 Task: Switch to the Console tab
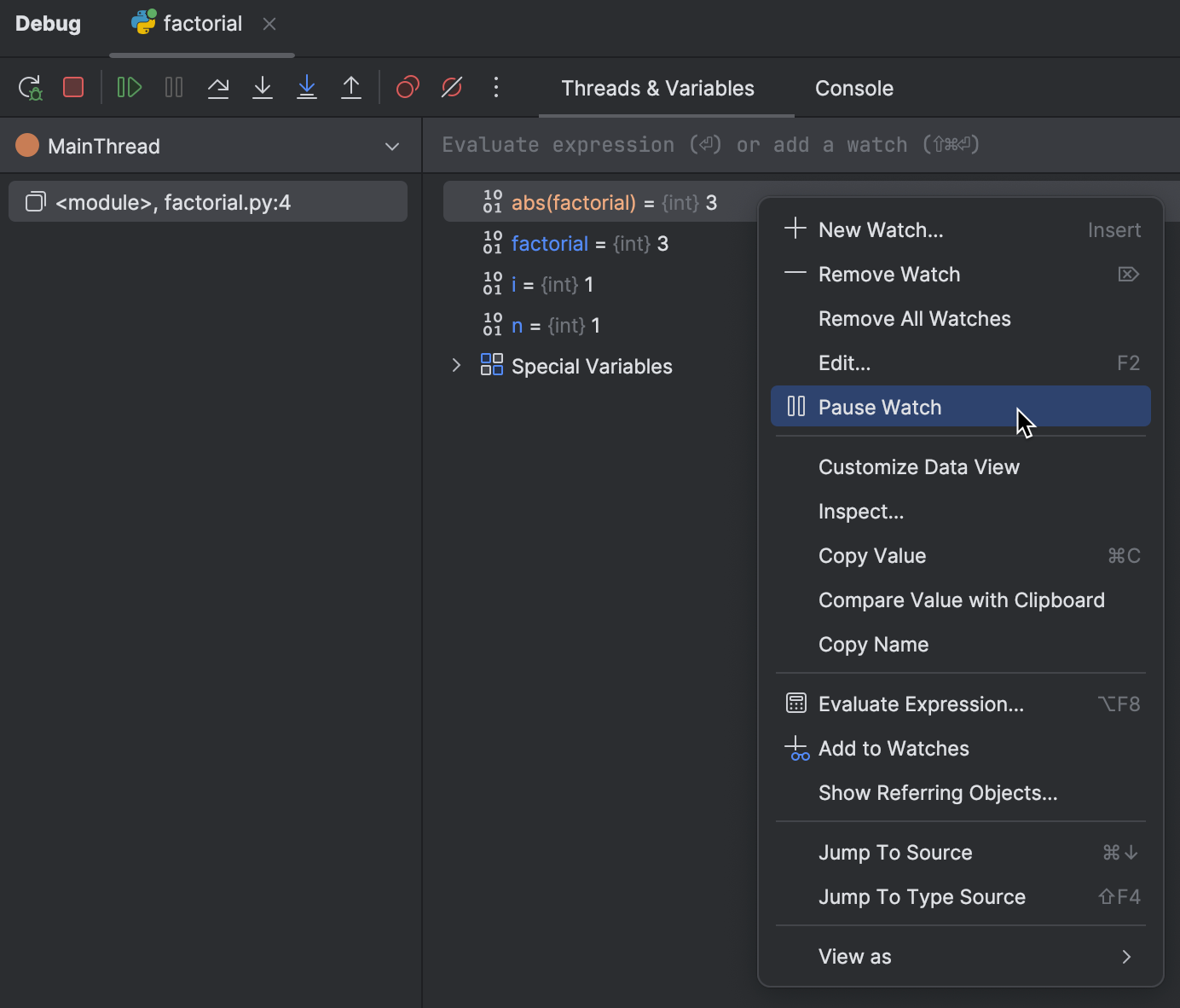pyautogui.click(x=853, y=88)
